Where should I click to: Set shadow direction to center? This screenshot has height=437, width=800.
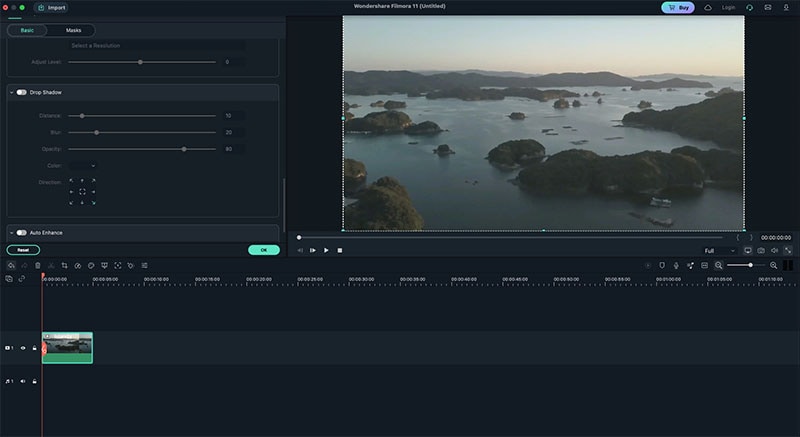[82, 192]
